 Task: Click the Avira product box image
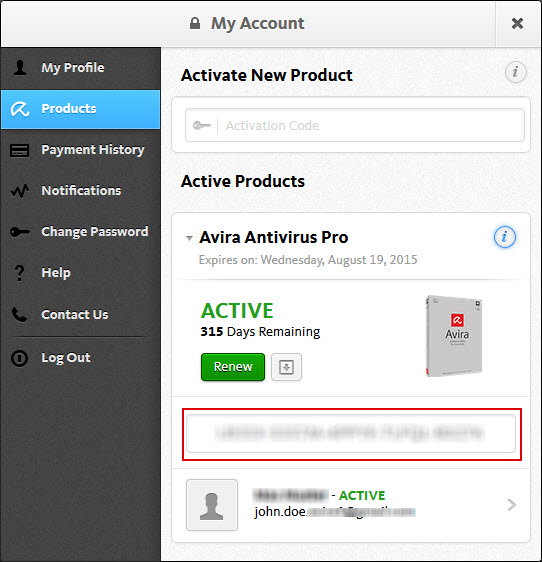(454, 336)
